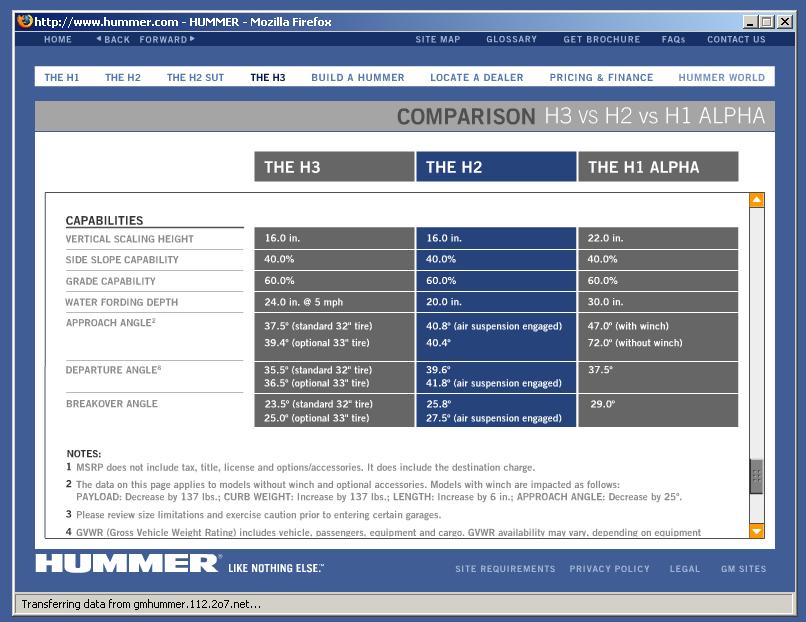Click the status bar 'Transferring data' message
This screenshot has width=806, height=622.
pos(141,604)
